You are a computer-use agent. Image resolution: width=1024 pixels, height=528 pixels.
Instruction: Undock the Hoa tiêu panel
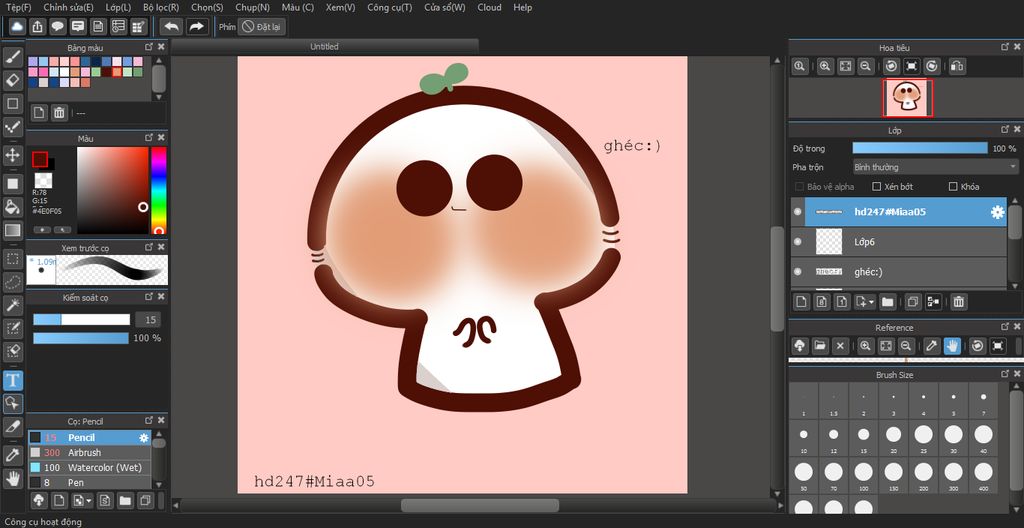point(1004,47)
